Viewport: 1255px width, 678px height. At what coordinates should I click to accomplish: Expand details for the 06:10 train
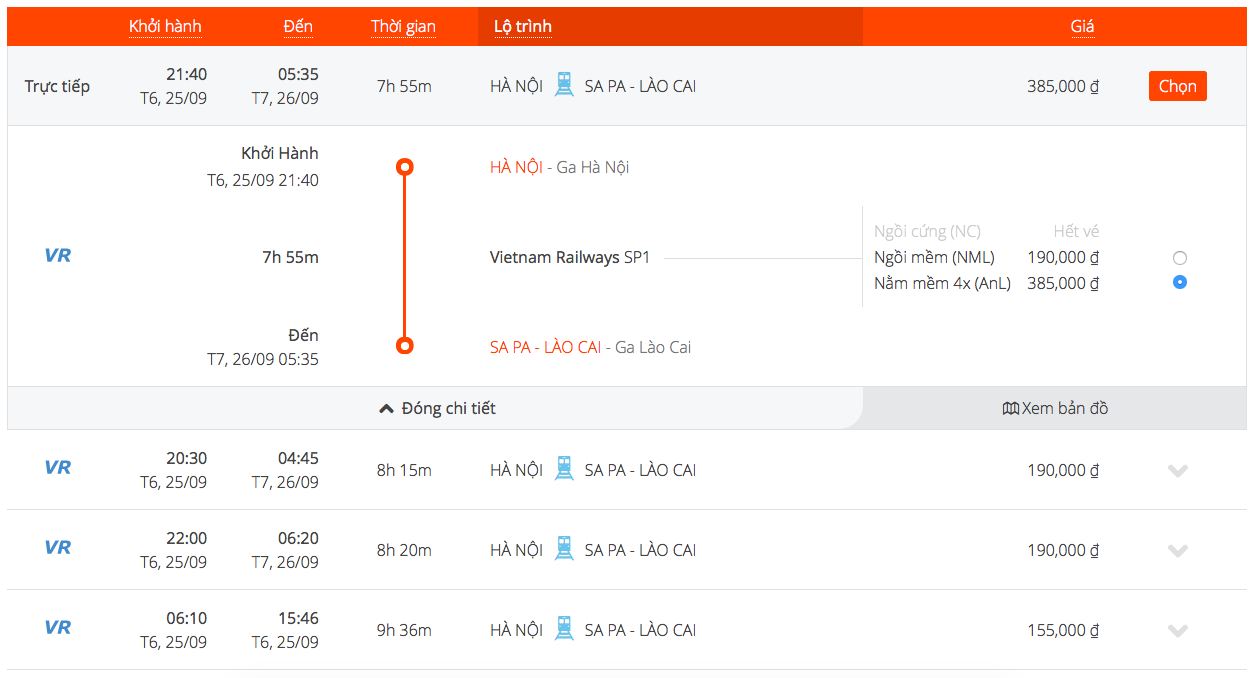tap(1178, 630)
